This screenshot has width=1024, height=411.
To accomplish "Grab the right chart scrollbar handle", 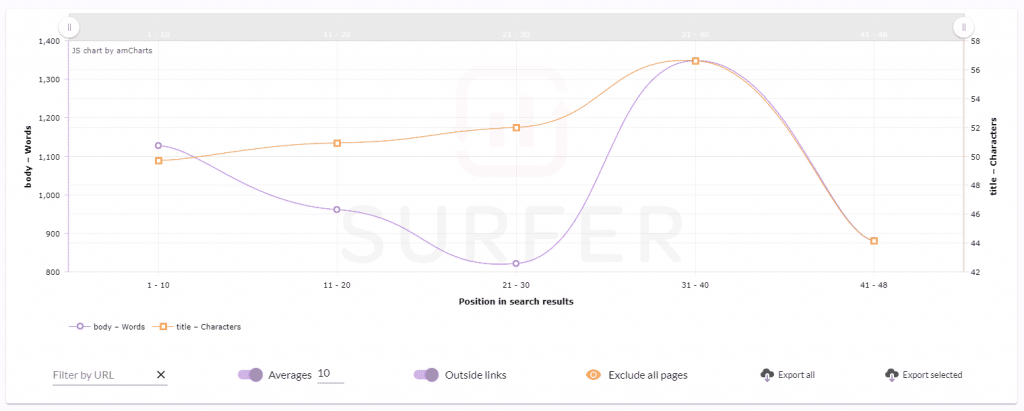I will point(961,27).
